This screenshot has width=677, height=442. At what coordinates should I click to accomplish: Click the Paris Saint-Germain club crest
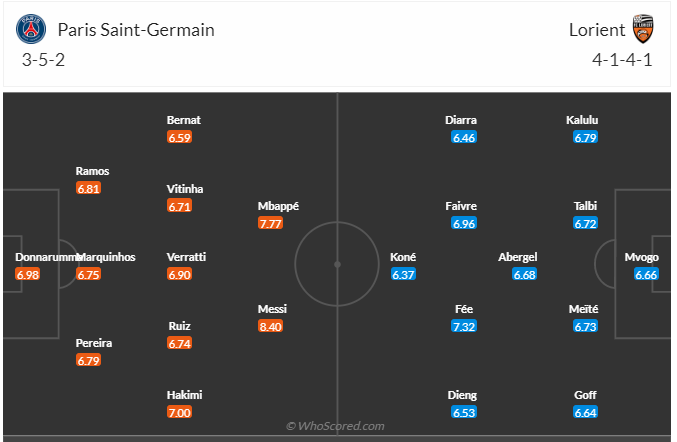point(33,29)
